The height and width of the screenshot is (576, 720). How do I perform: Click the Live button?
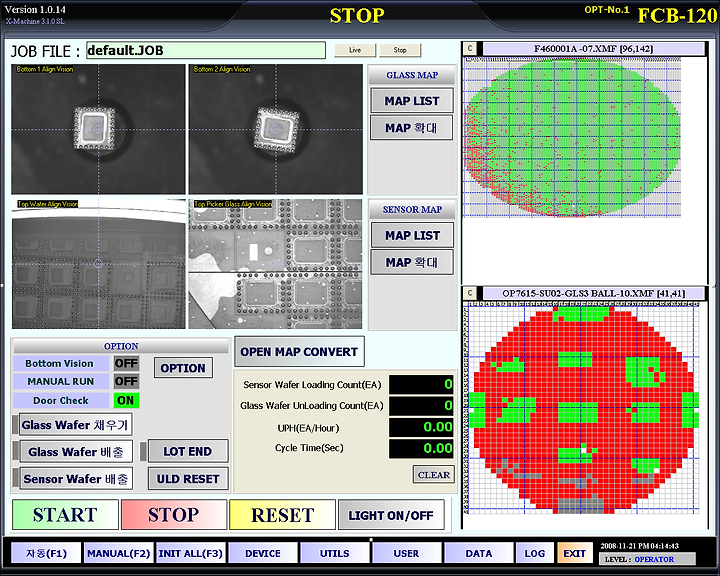[355, 50]
